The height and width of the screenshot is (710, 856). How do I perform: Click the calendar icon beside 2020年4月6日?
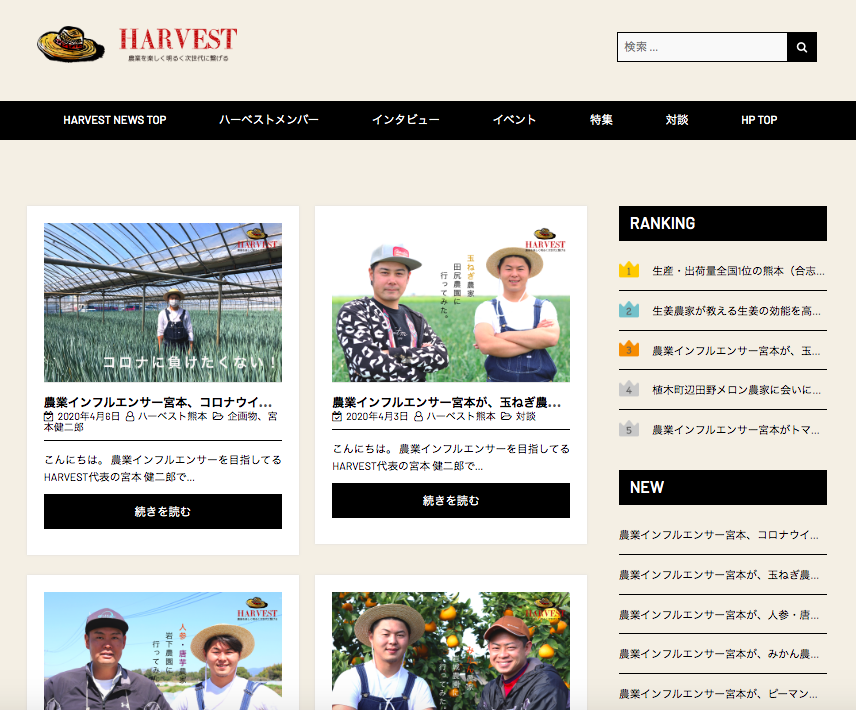click(x=49, y=416)
